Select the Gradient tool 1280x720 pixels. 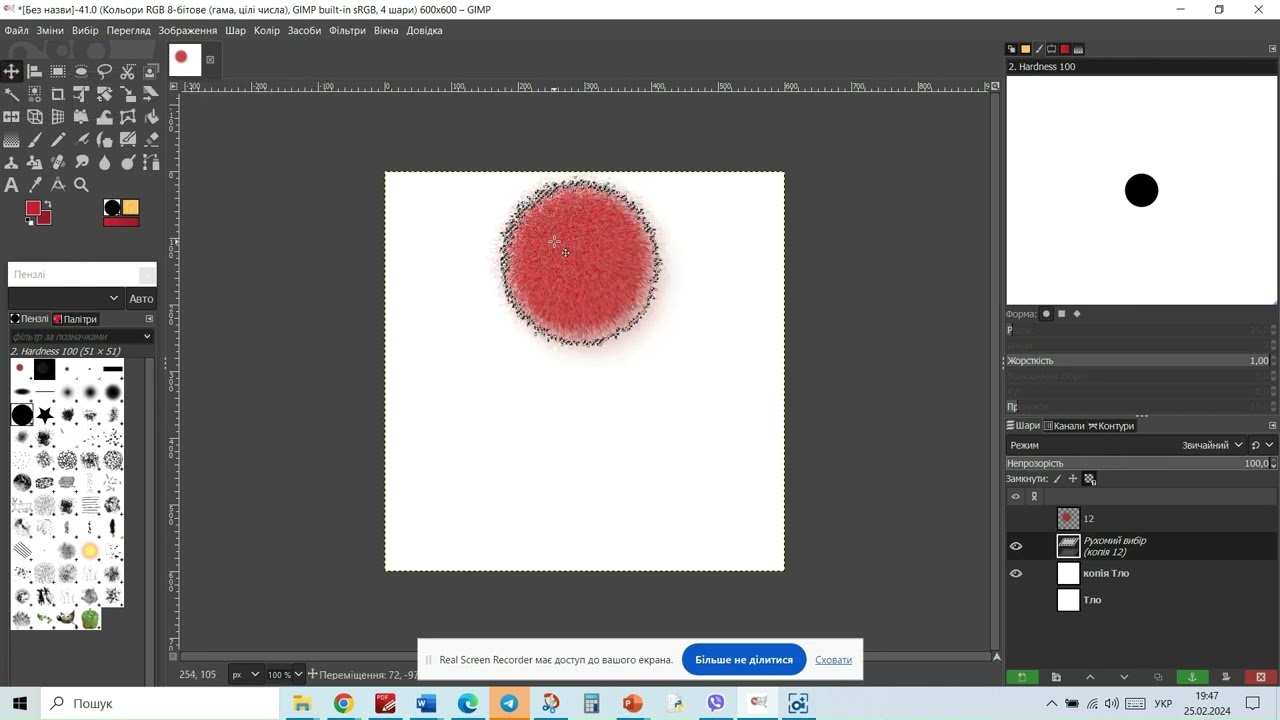tap(11, 140)
